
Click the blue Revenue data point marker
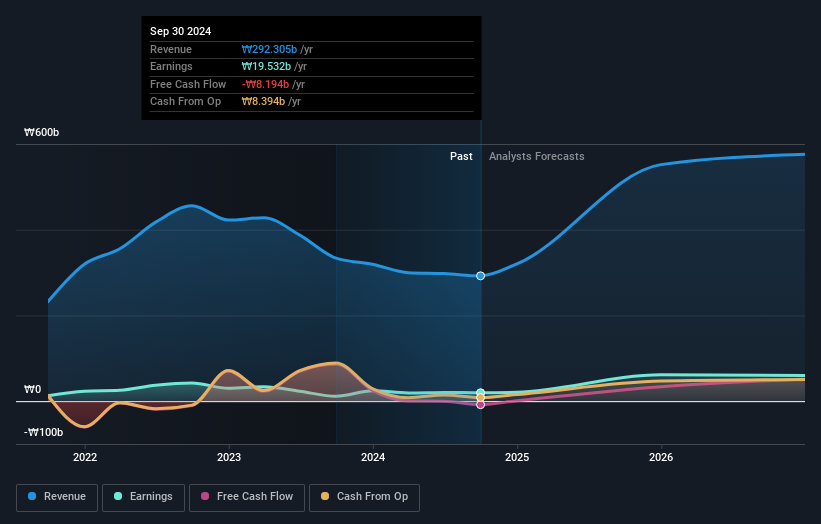tap(480, 276)
